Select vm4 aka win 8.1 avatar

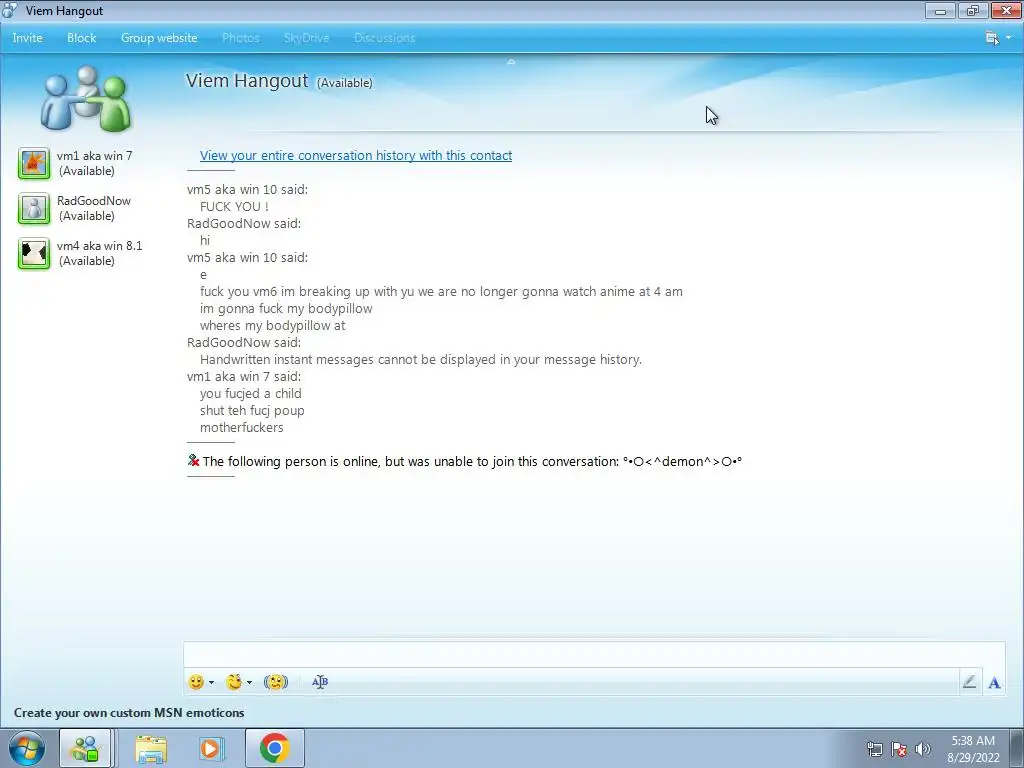pos(33,253)
